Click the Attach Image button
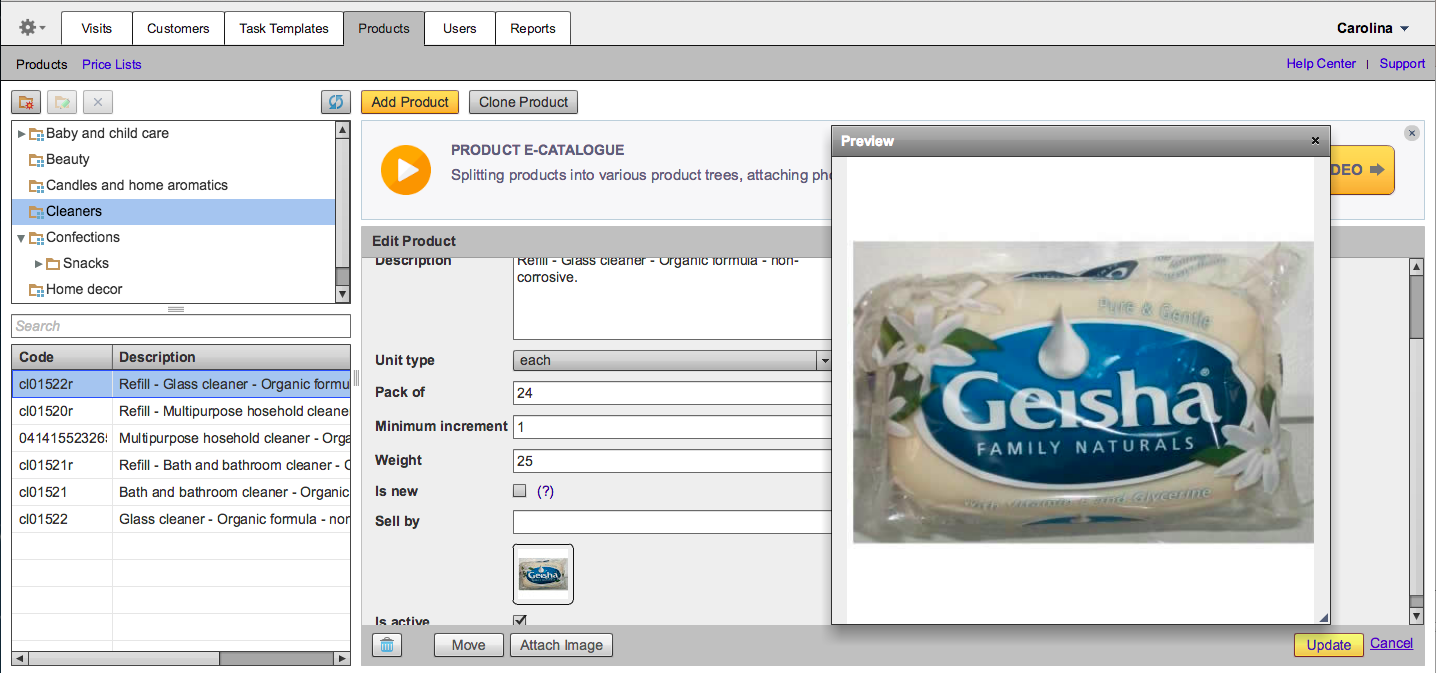The height and width of the screenshot is (673, 1436). point(562,645)
